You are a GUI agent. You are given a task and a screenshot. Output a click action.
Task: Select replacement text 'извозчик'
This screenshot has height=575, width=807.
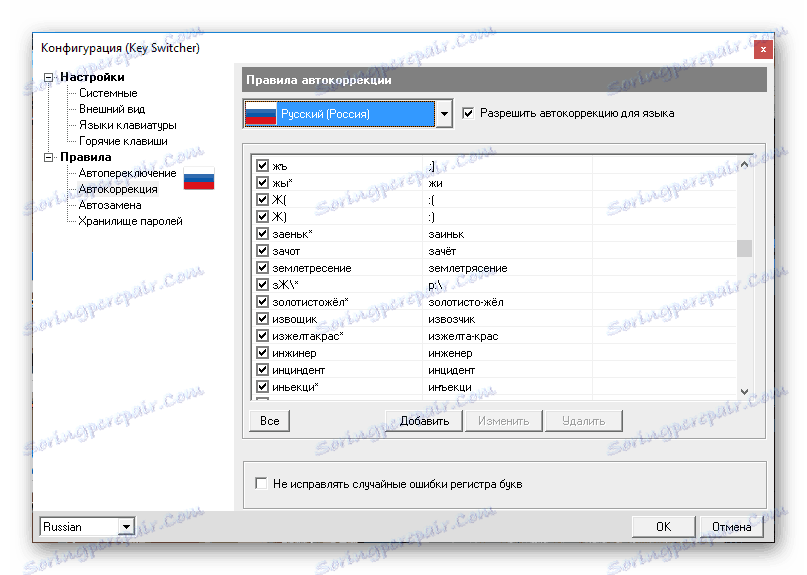point(451,319)
